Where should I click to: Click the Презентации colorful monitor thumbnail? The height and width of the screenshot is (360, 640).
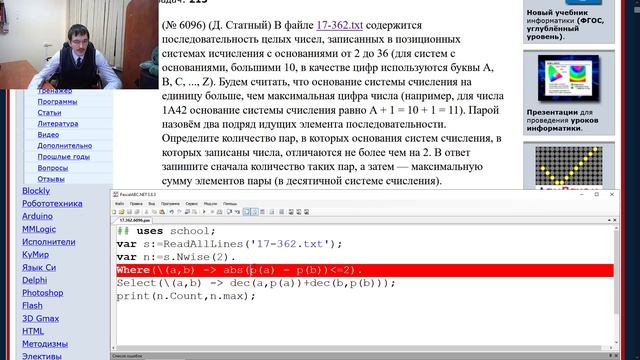click(x=569, y=78)
